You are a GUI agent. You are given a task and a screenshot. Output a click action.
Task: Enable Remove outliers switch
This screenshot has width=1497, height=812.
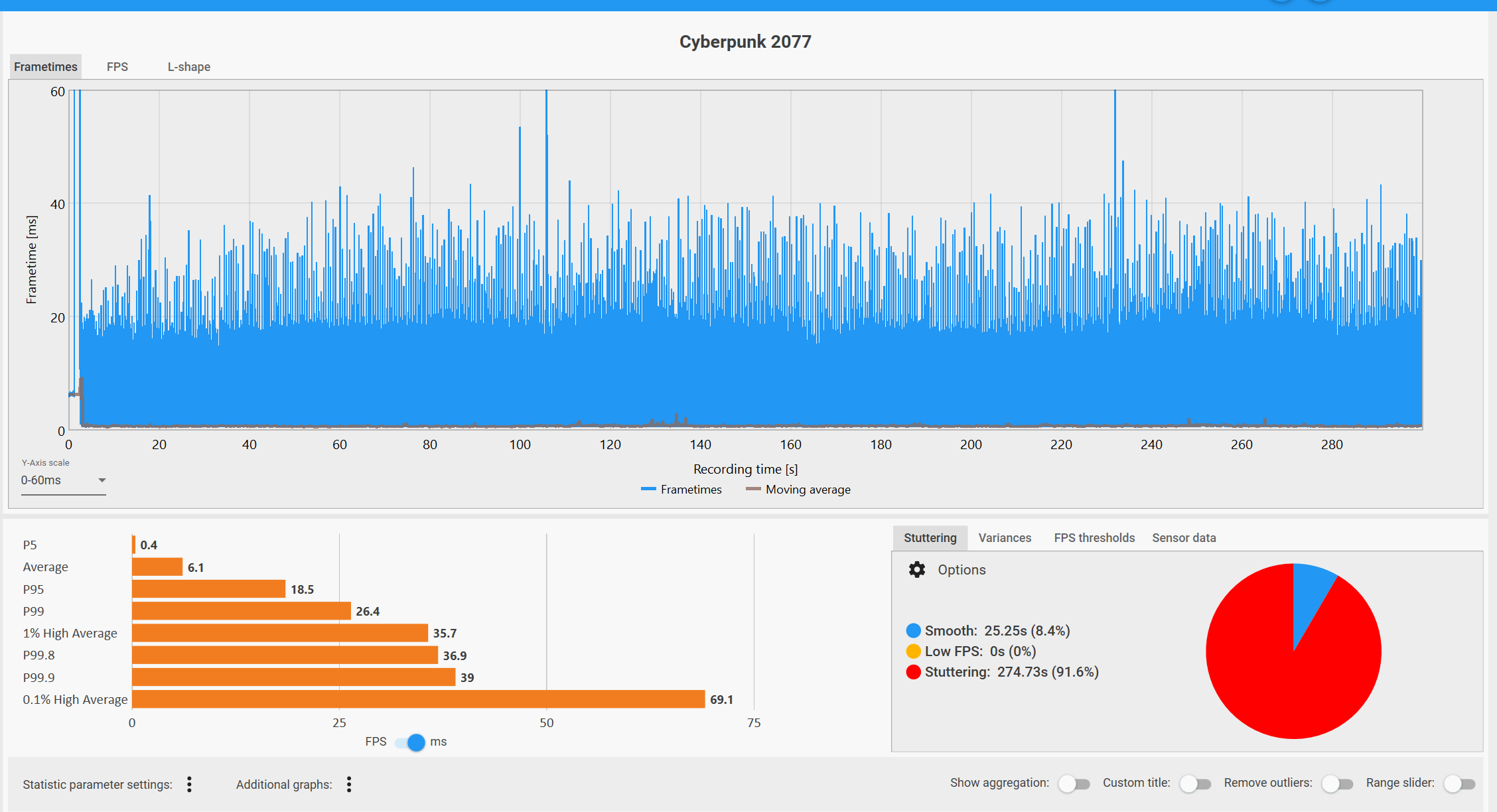pyautogui.click(x=1336, y=783)
